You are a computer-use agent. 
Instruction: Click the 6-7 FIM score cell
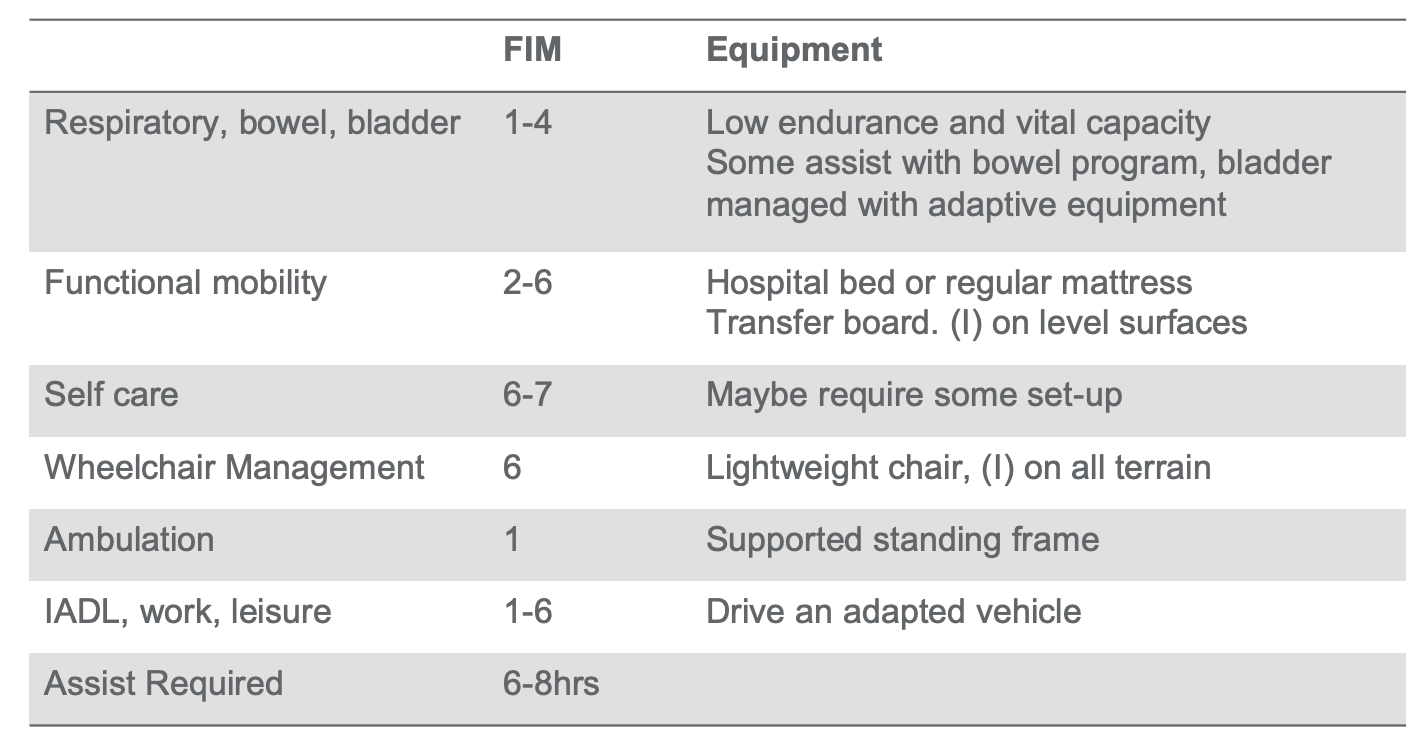[x=527, y=393]
